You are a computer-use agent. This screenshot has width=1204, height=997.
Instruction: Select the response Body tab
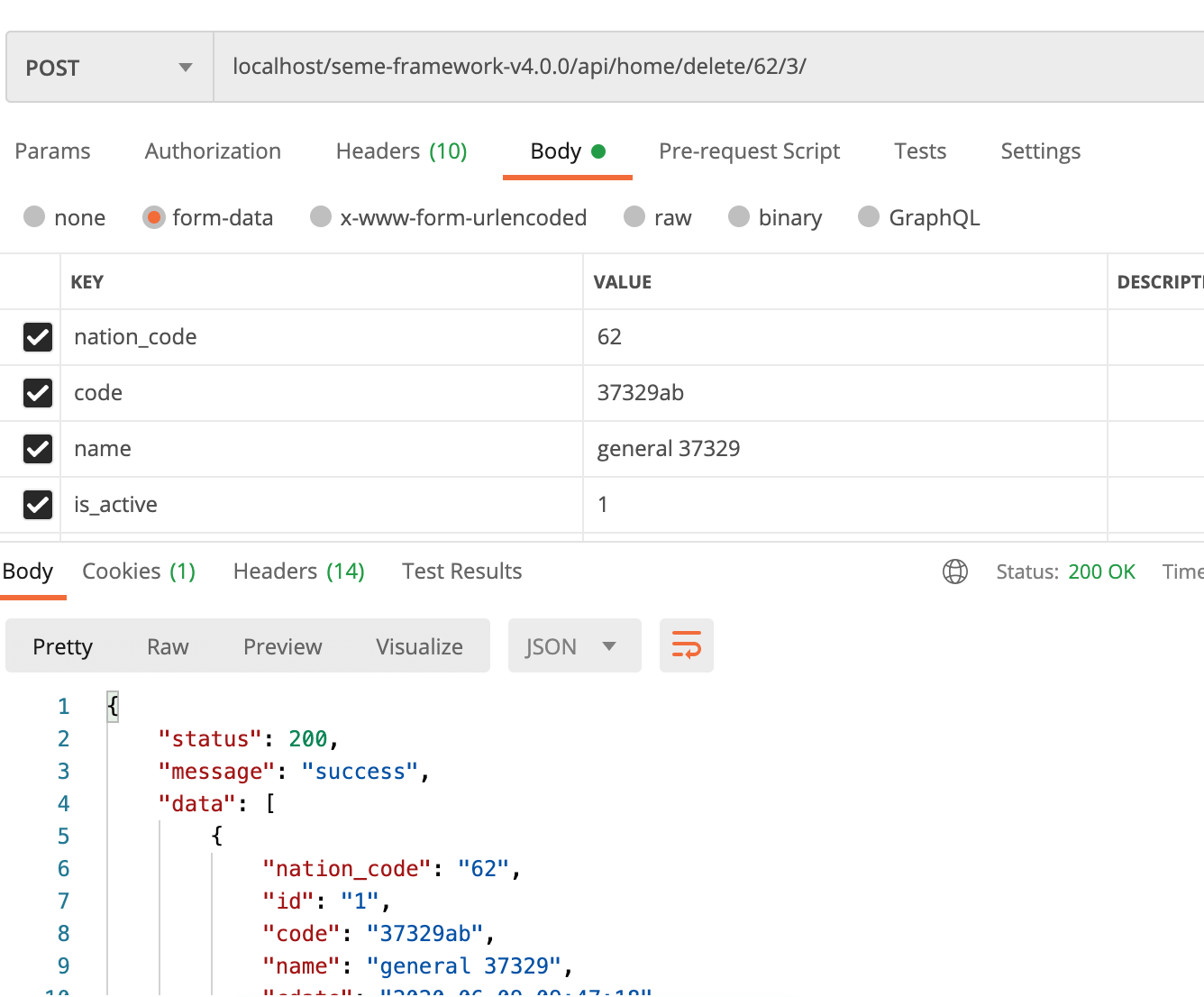[28, 572]
